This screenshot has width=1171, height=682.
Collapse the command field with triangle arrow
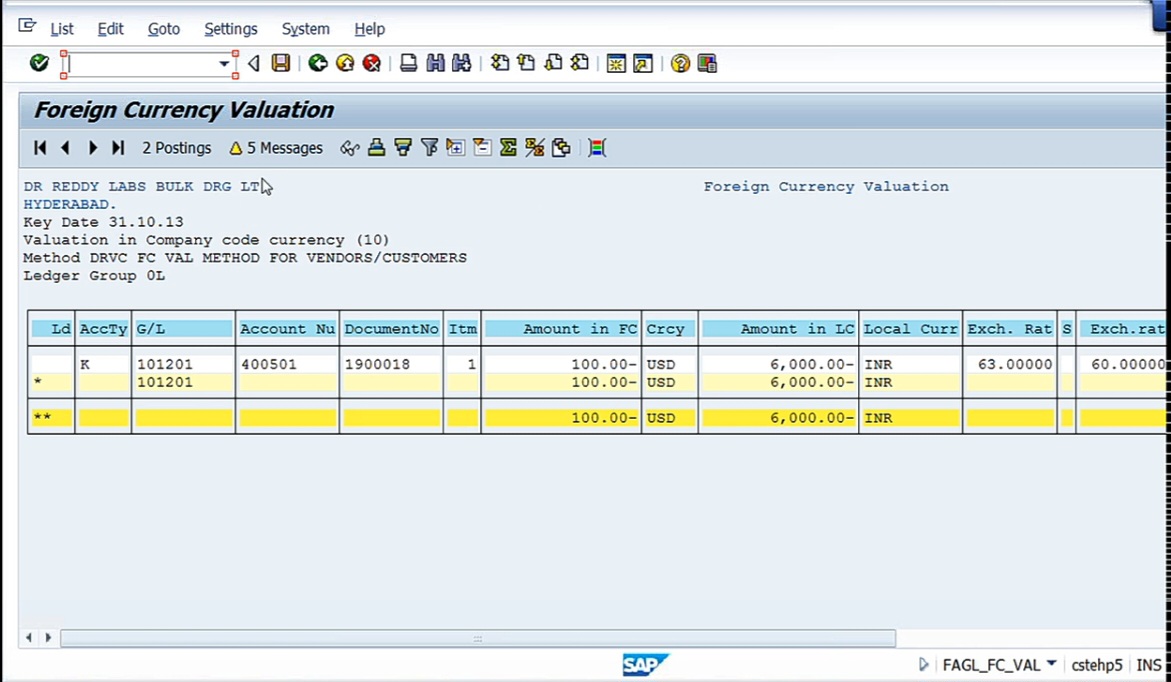click(254, 63)
